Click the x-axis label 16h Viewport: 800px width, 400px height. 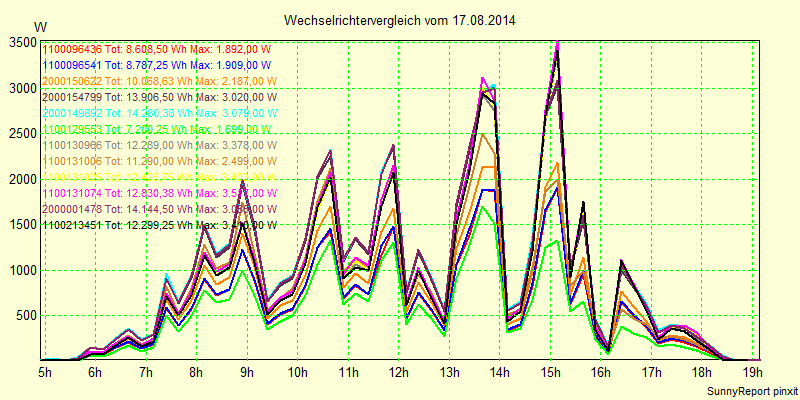click(x=601, y=371)
